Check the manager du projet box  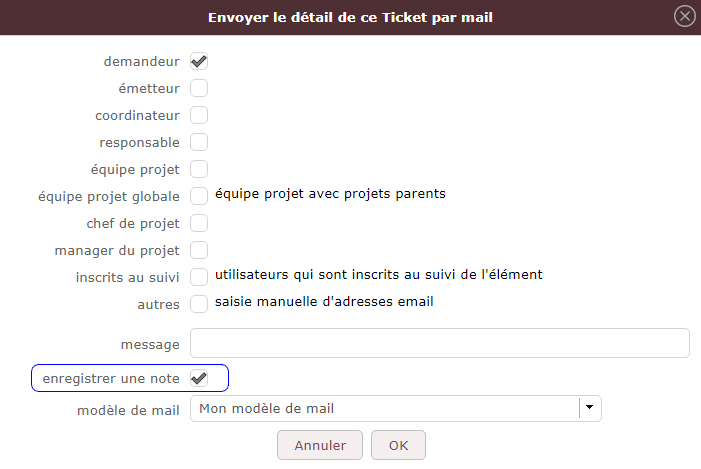pos(199,249)
